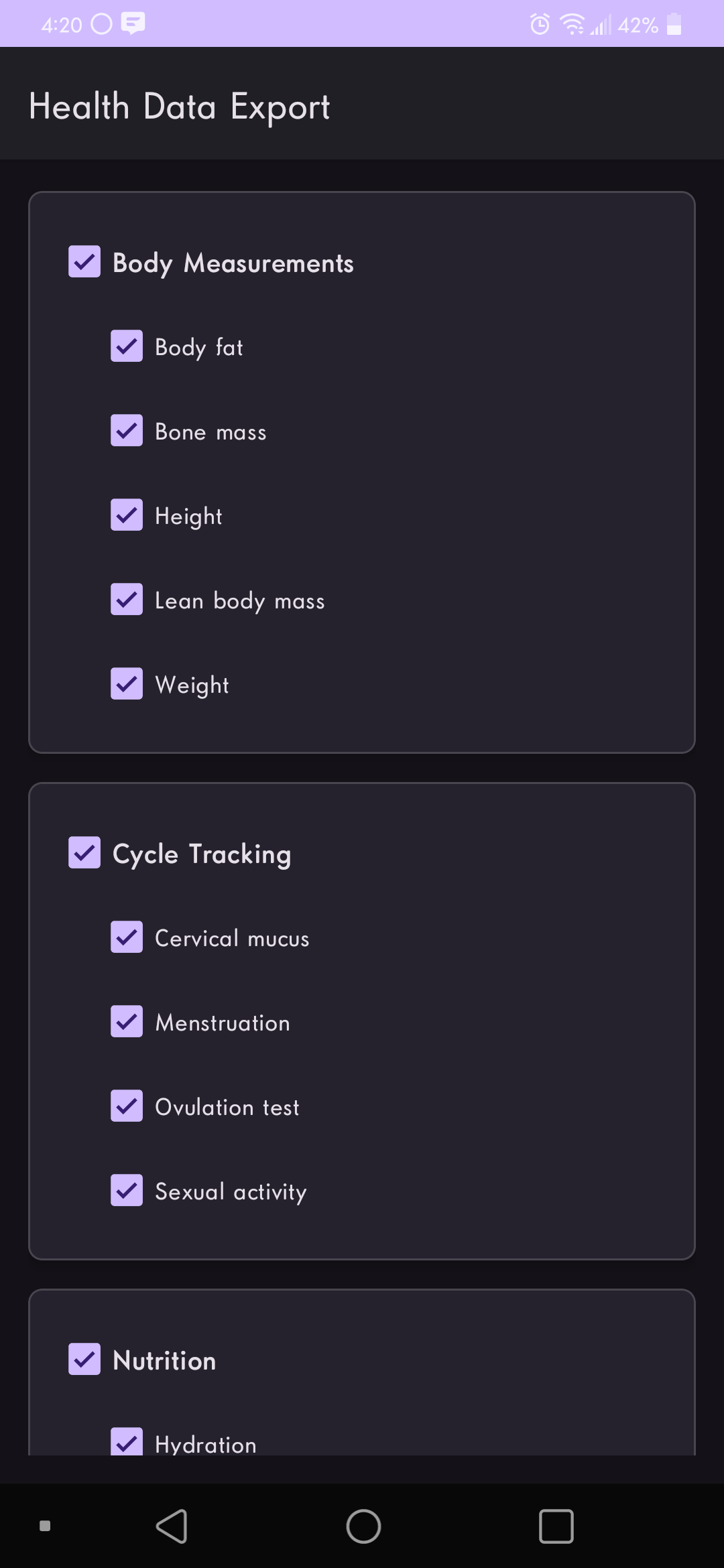Uncheck the Height checkbox
Viewport: 724px width, 1568px height.
[x=127, y=515]
